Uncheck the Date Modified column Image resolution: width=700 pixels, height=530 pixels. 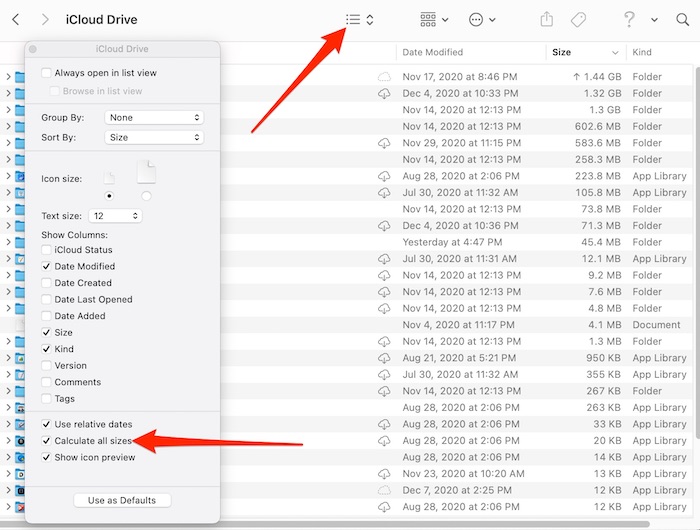46,266
